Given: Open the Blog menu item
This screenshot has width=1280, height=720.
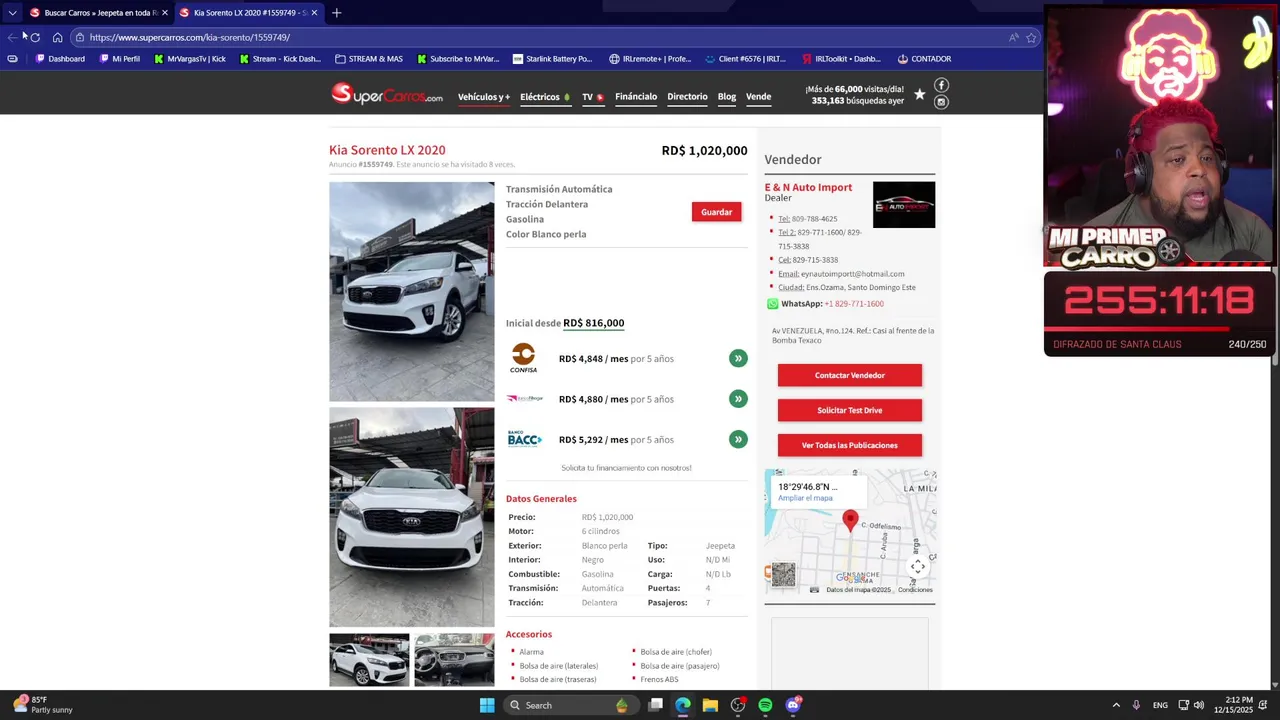Looking at the screenshot, I should pos(727,97).
